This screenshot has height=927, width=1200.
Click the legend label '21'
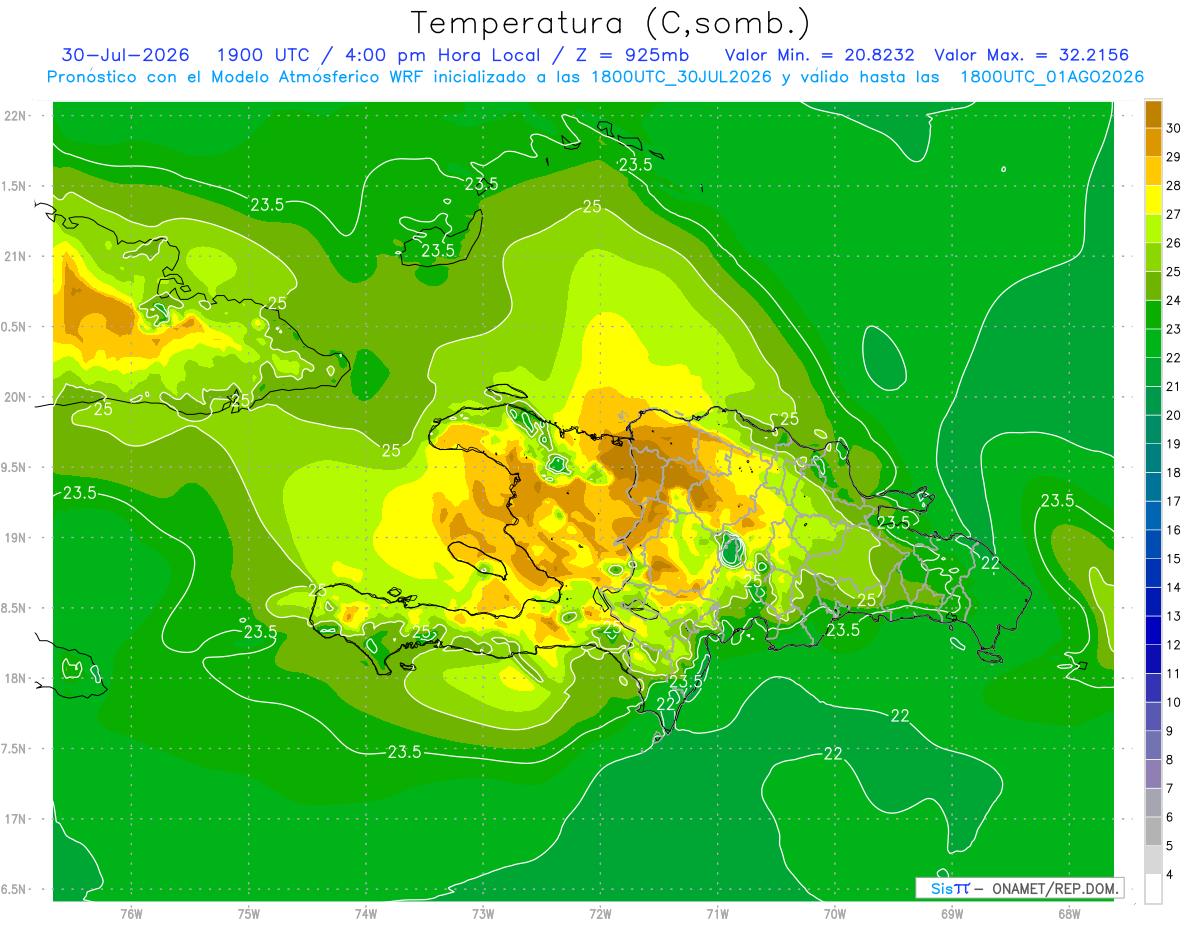click(x=1174, y=387)
